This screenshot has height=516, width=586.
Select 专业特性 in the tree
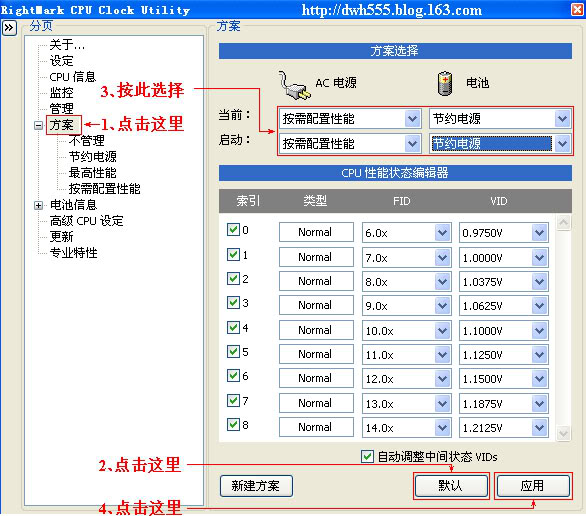pos(74,253)
